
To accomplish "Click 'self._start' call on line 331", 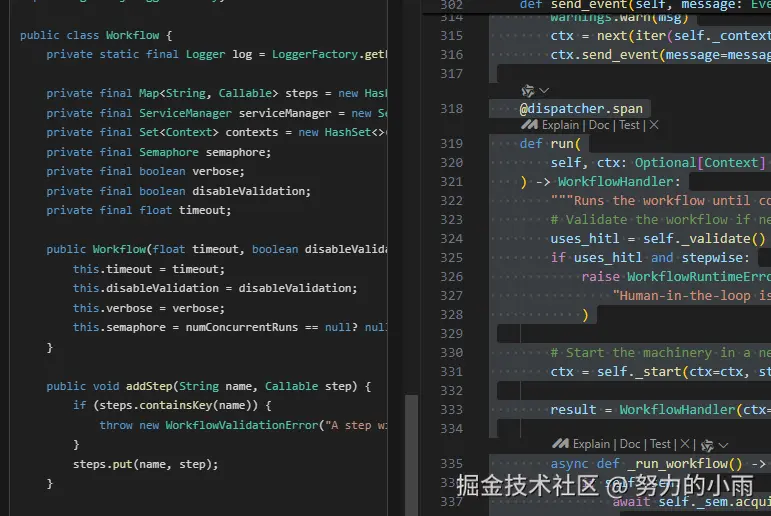I will (x=639, y=372).
